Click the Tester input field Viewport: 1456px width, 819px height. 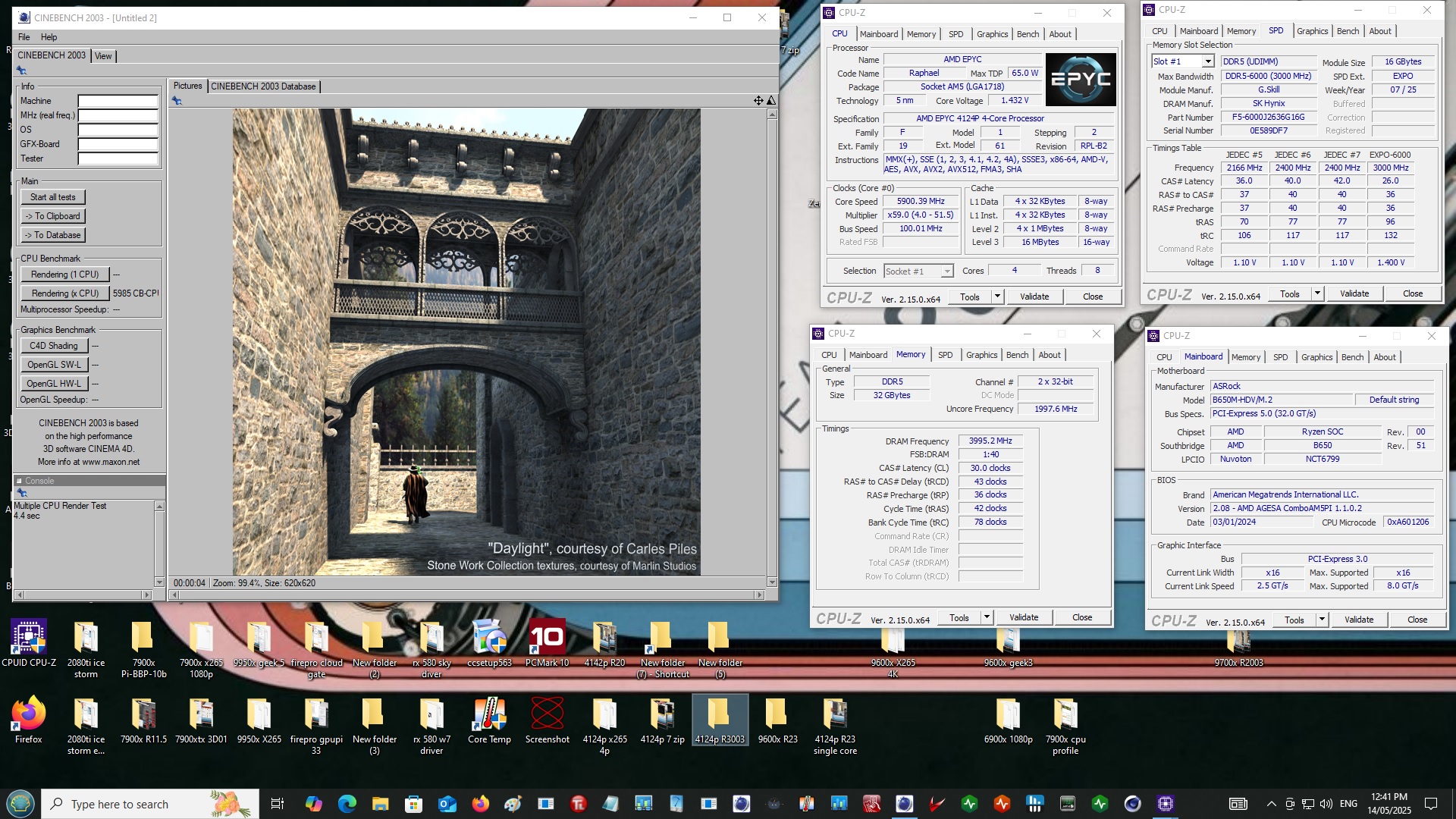click(x=118, y=158)
